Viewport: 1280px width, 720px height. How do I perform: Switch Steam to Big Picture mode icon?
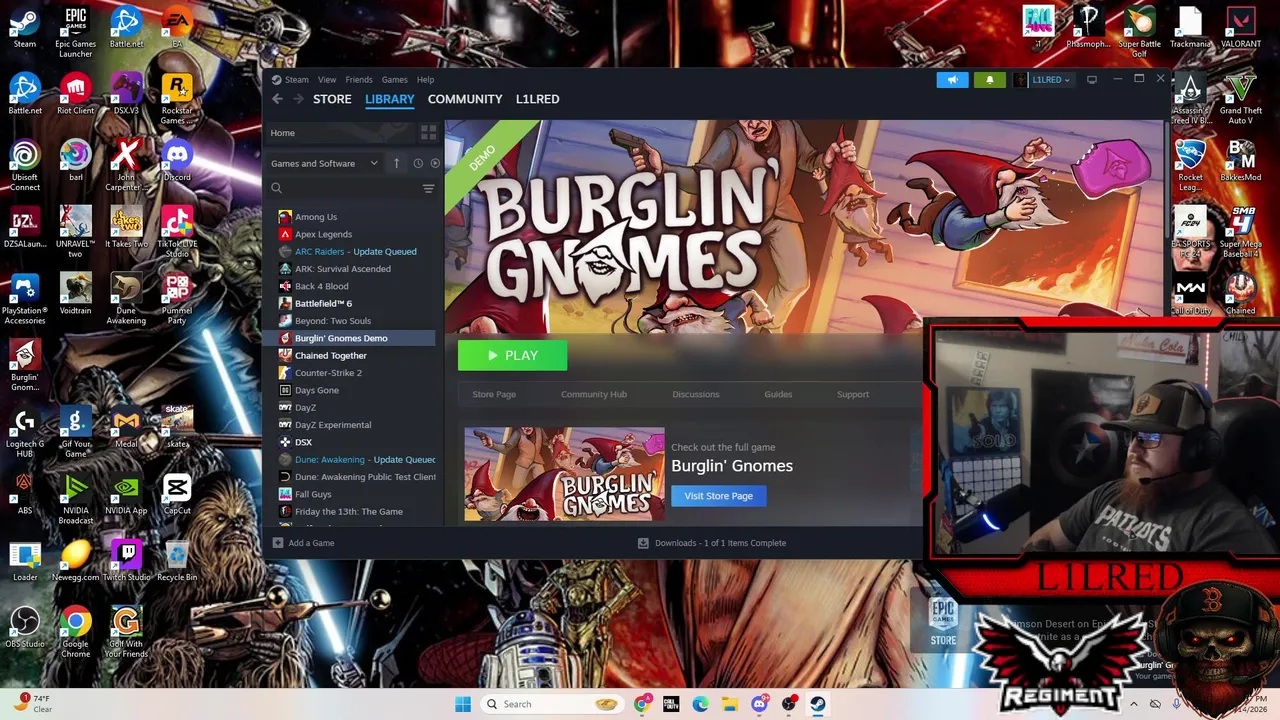tap(1092, 80)
